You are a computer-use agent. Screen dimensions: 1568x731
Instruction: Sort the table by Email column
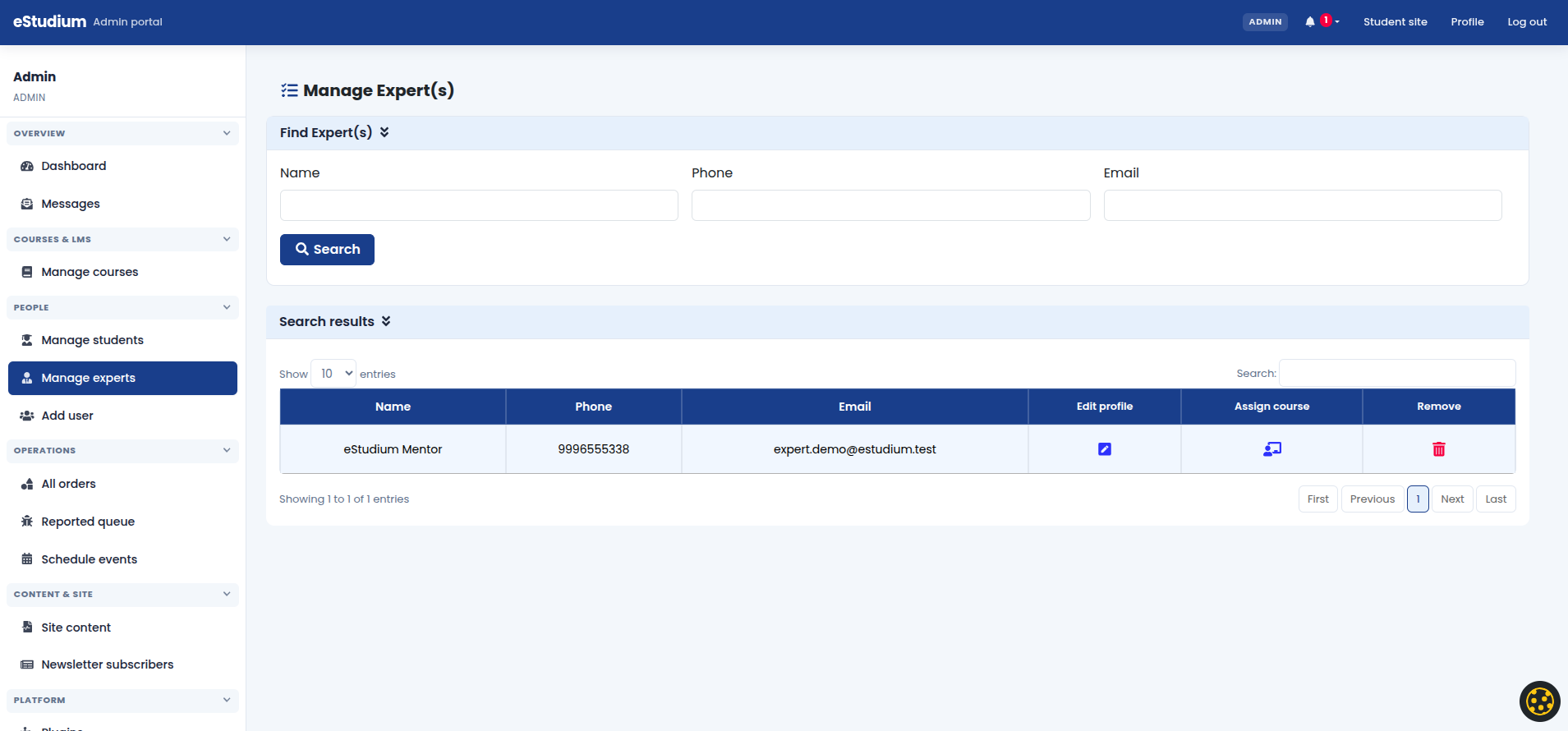click(854, 407)
